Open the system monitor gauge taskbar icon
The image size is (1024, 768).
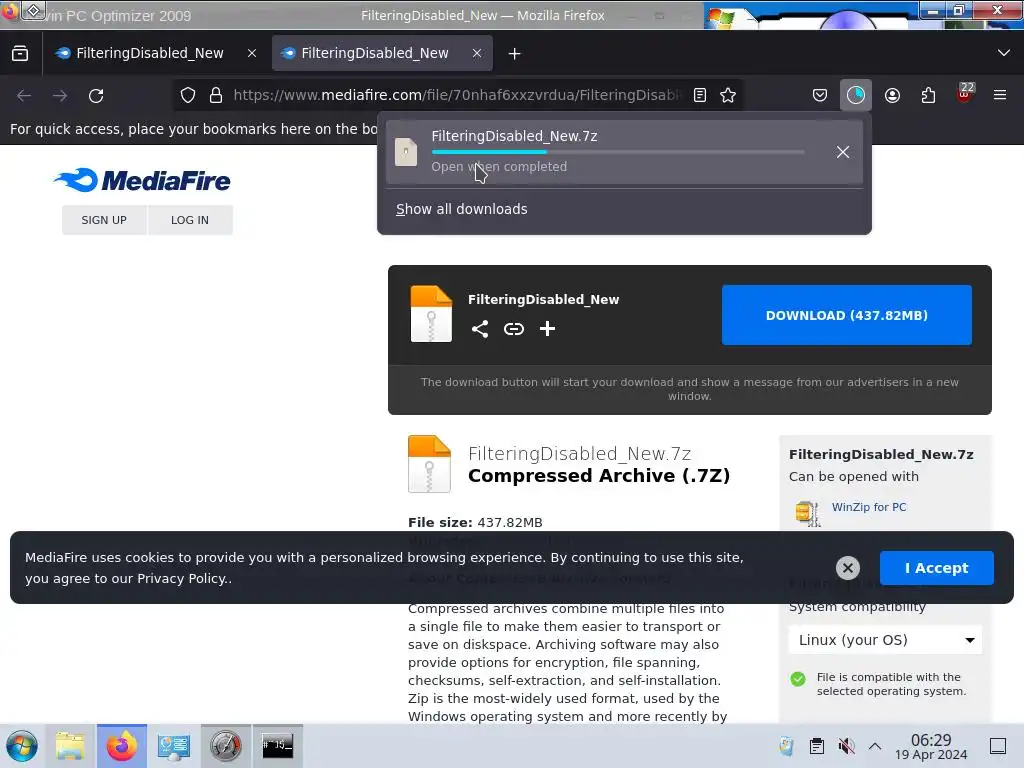225,746
